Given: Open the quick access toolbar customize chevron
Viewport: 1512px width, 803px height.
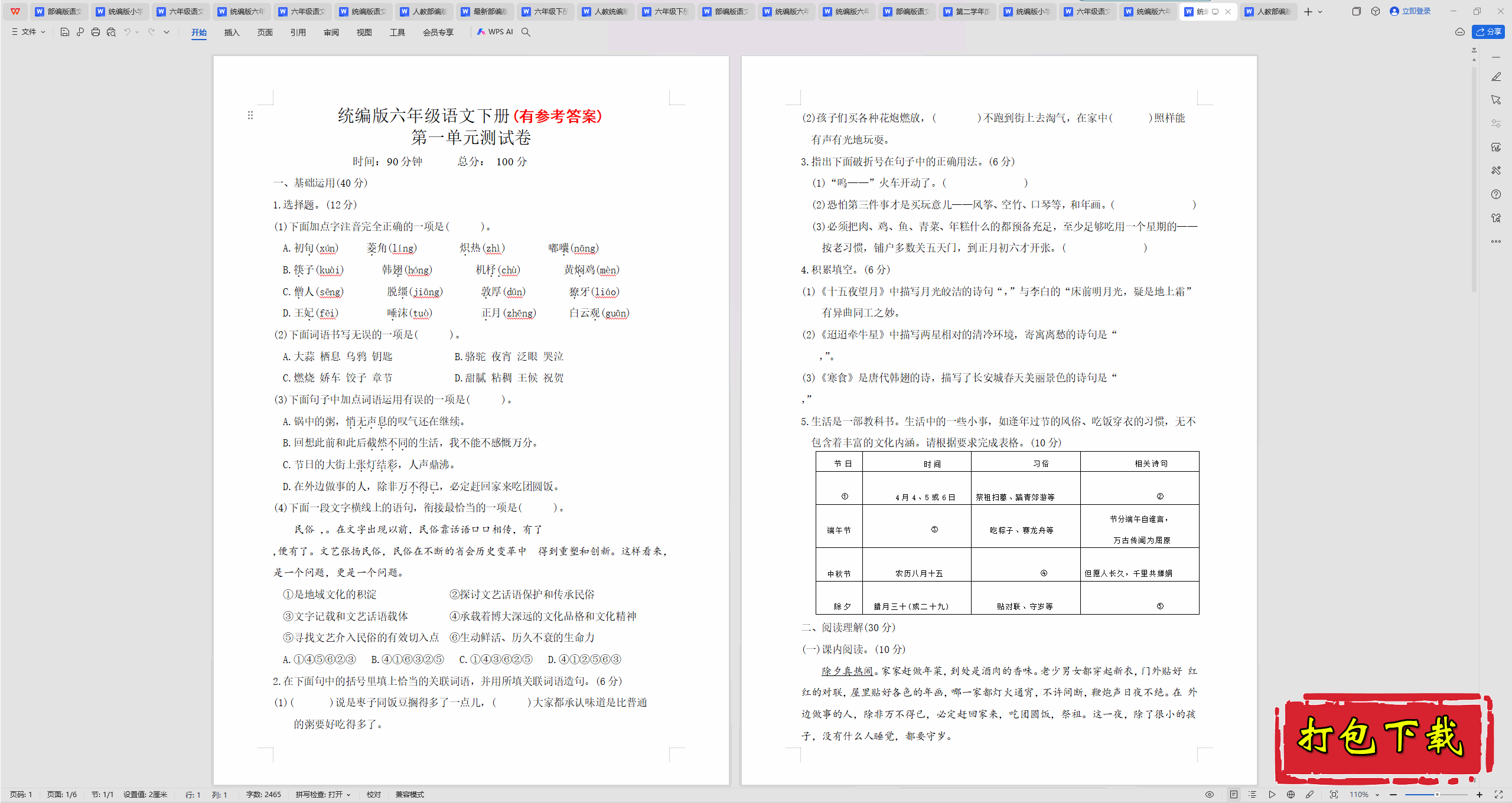Looking at the screenshot, I should coord(167,32).
